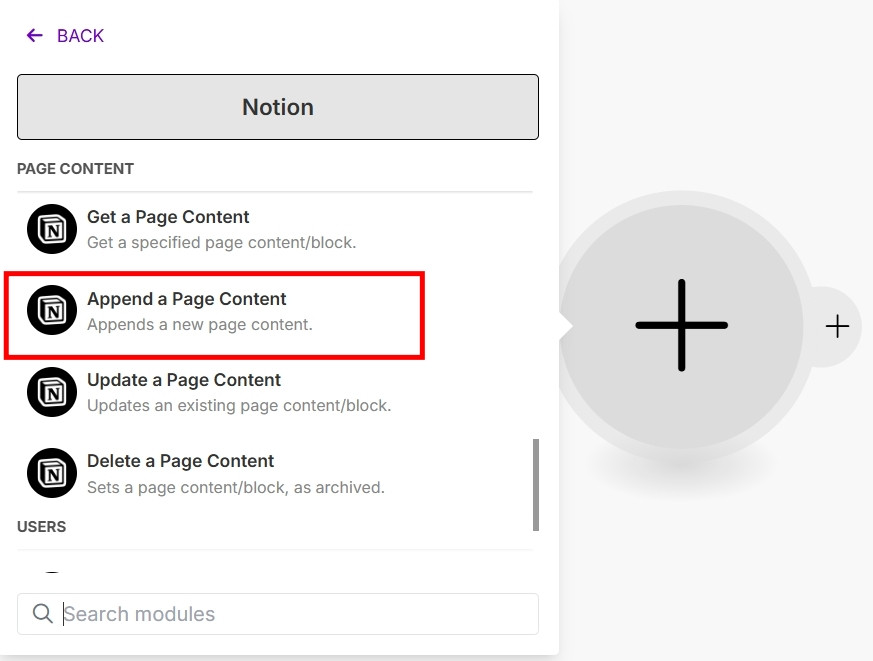
Task: Click the description 'Appends a new page content.'
Action: point(200,325)
